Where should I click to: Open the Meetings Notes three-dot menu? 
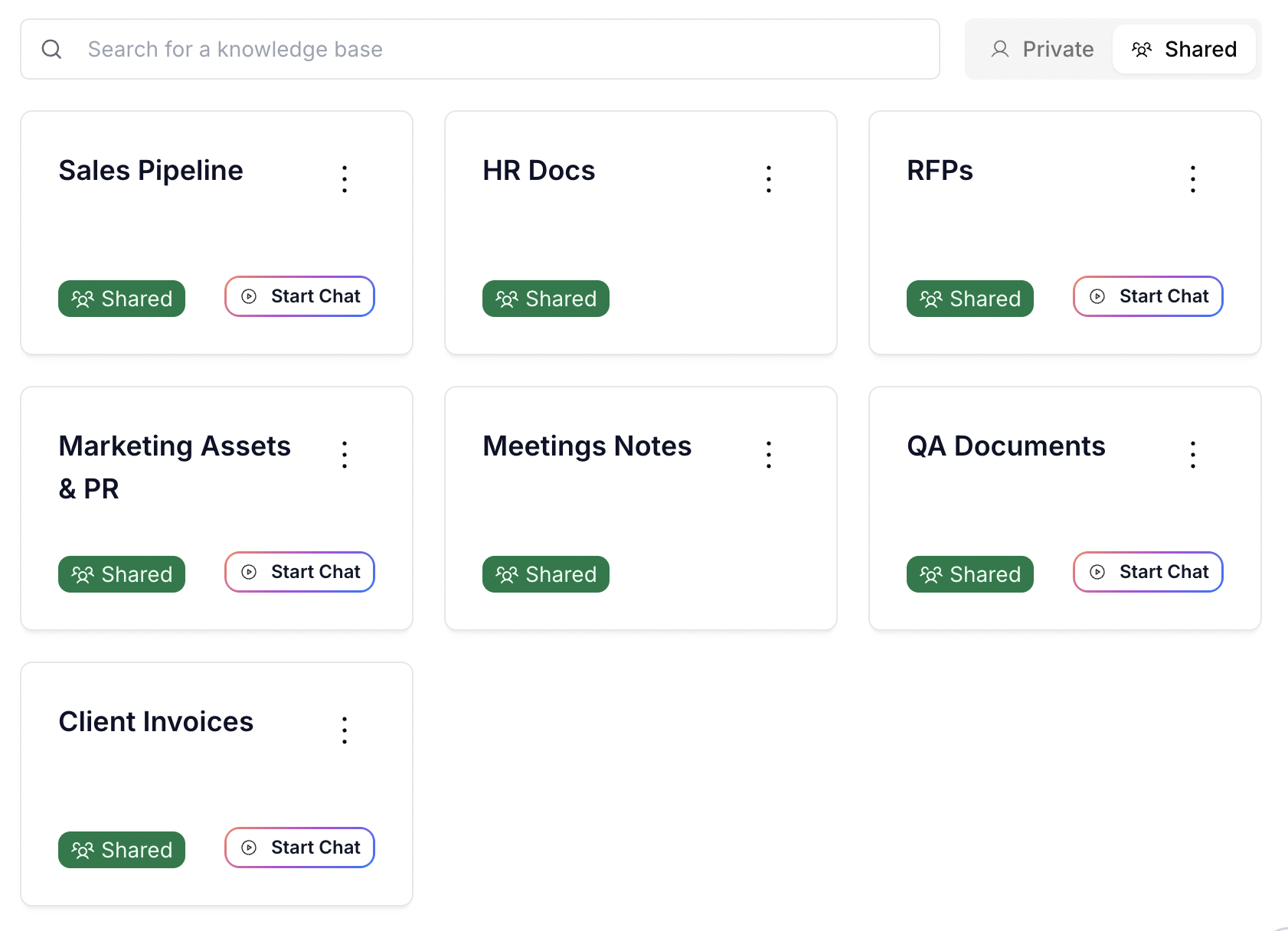[x=769, y=454]
